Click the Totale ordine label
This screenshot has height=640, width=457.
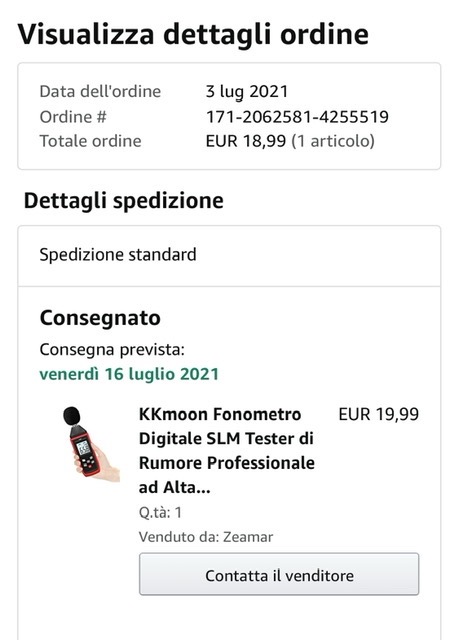click(90, 141)
